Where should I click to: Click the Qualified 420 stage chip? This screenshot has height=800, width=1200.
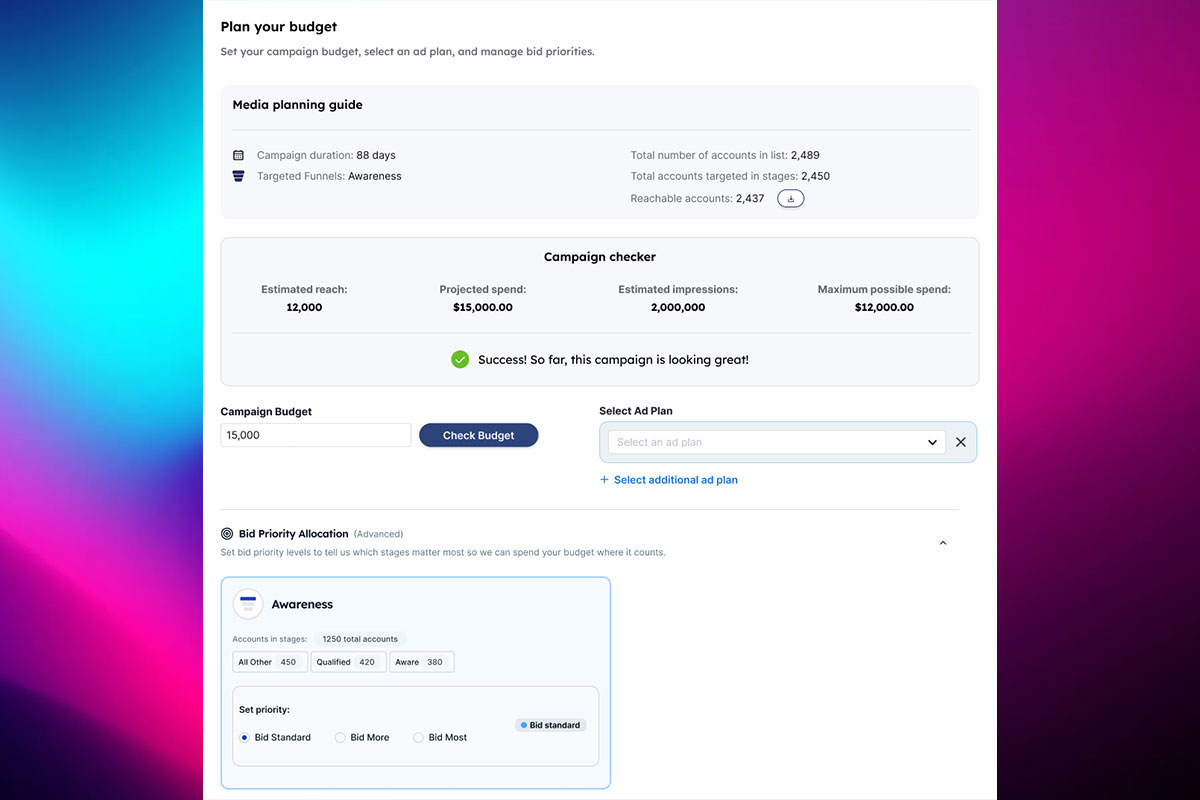(x=348, y=662)
